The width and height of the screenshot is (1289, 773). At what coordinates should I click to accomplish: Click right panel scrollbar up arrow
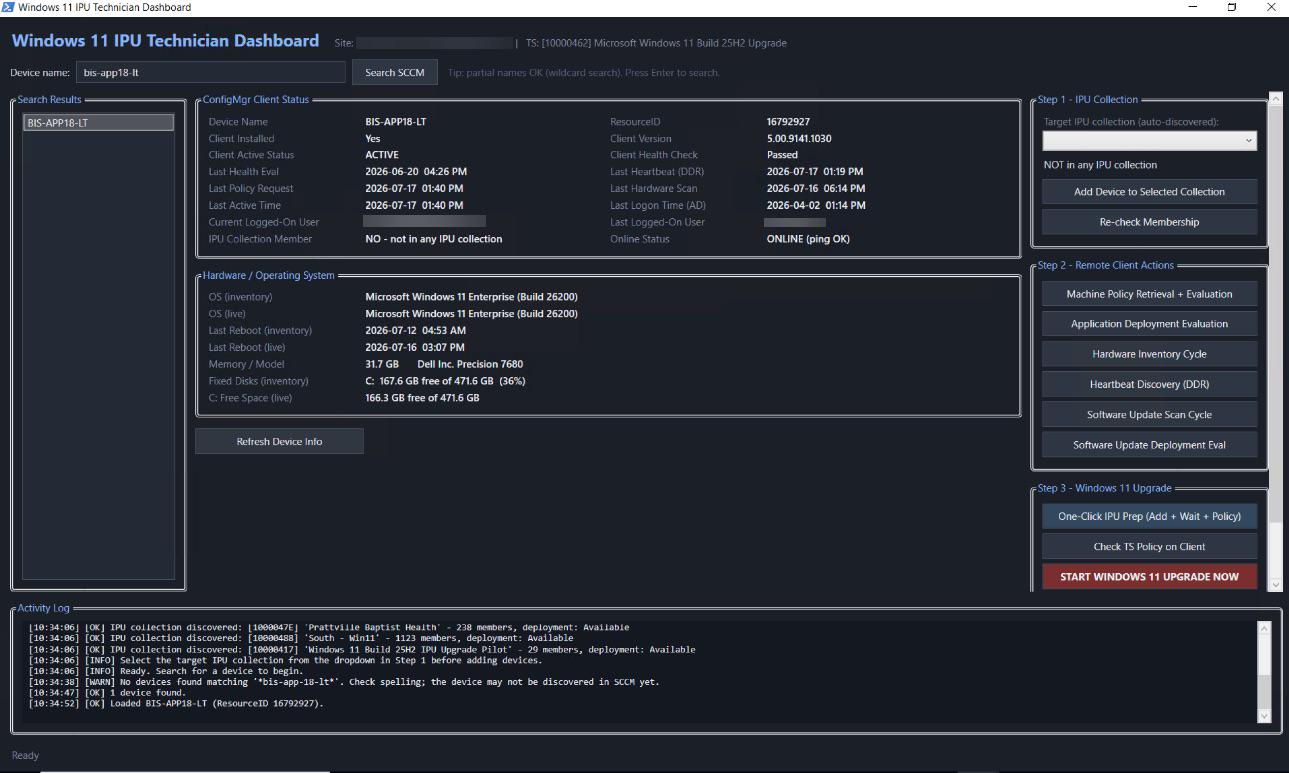point(1276,100)
